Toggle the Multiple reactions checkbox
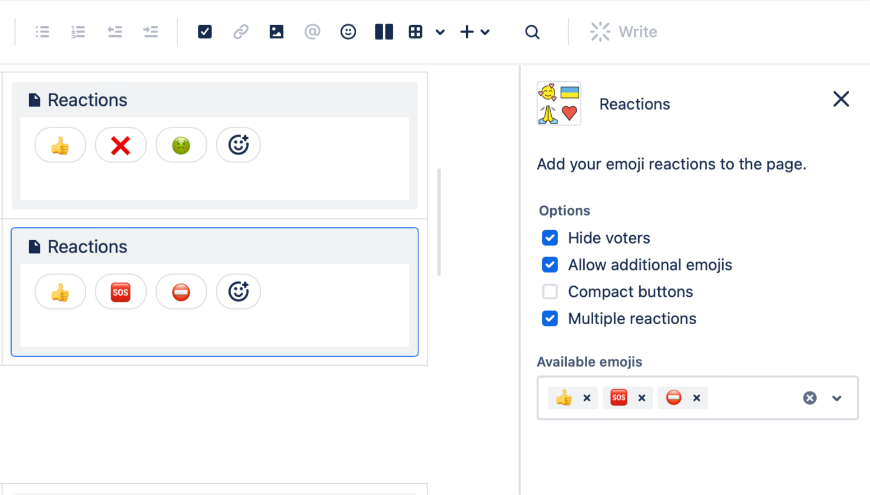 550,319
